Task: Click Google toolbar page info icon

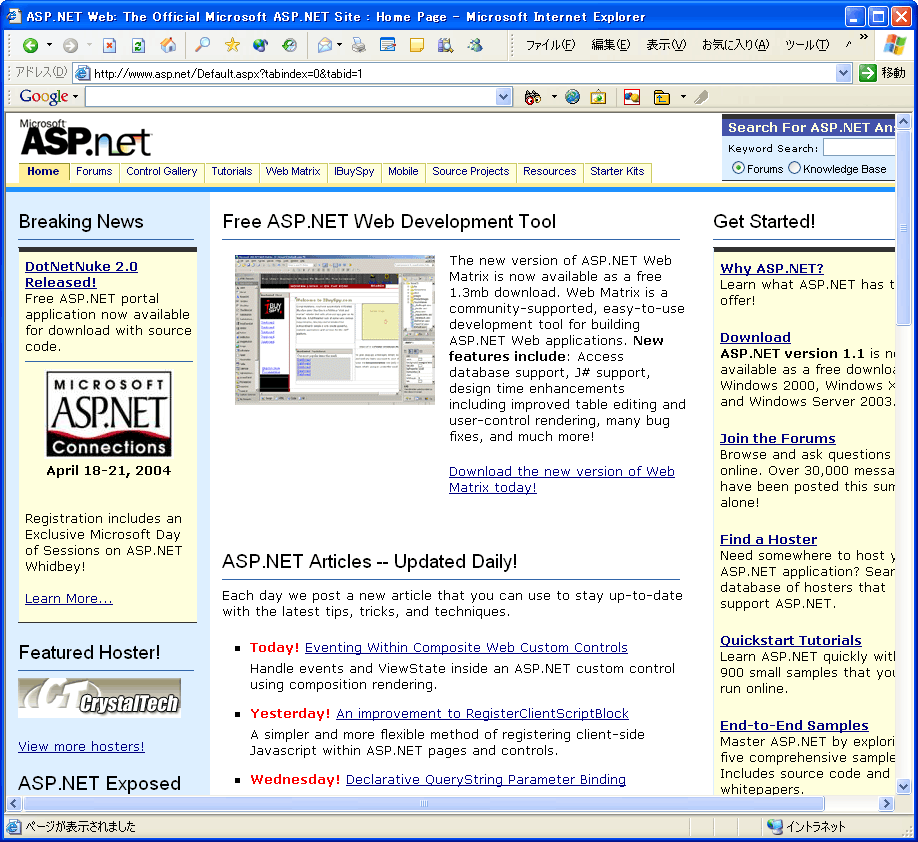Action: [x=598, y=97]
